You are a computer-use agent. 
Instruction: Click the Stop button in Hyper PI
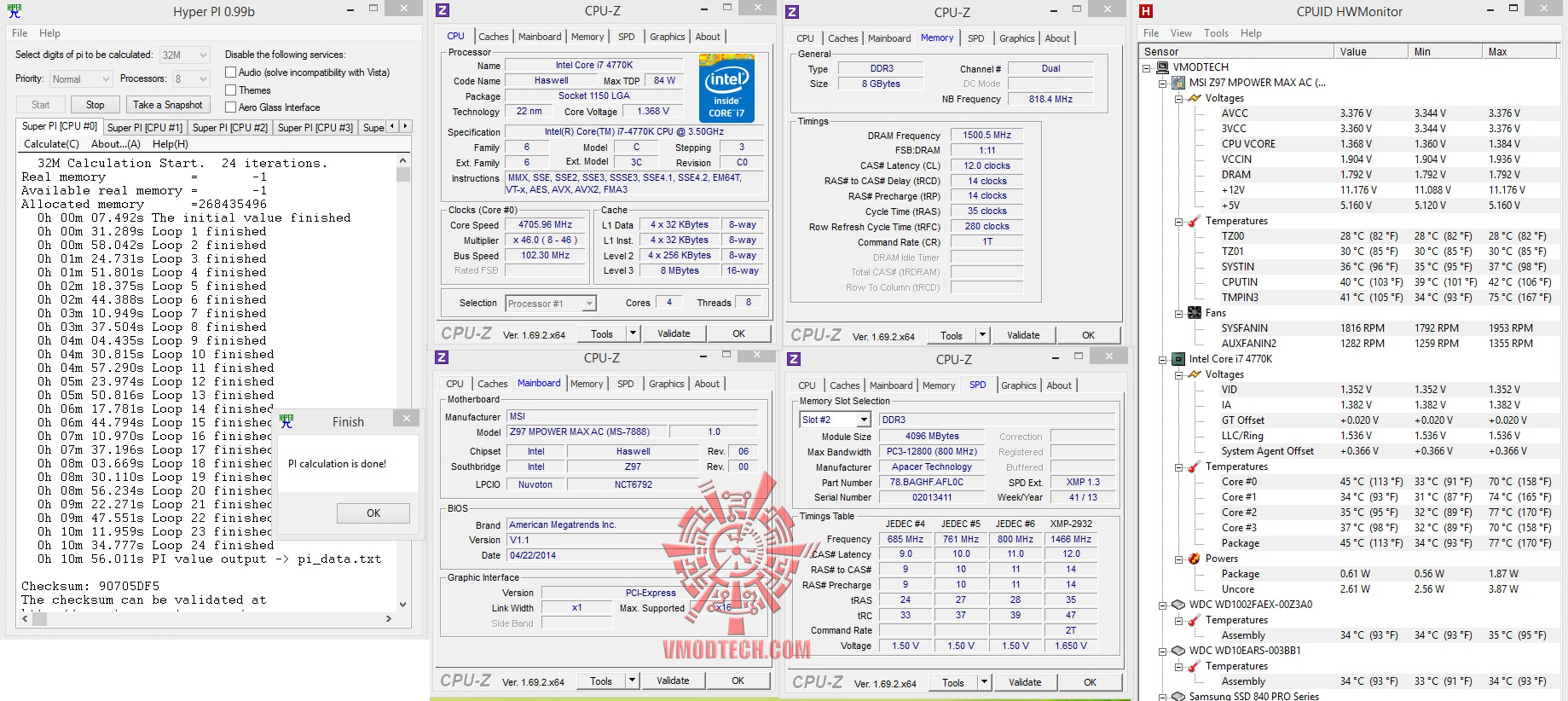click(x=95, y=105)
